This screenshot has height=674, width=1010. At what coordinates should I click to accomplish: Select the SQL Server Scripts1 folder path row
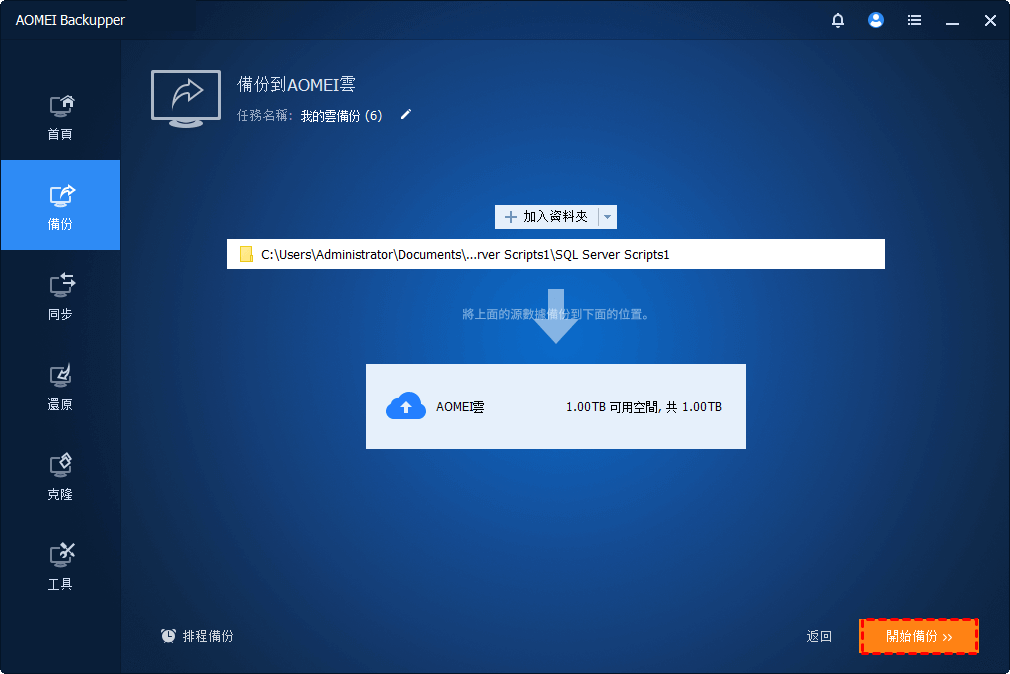(556, 255)
